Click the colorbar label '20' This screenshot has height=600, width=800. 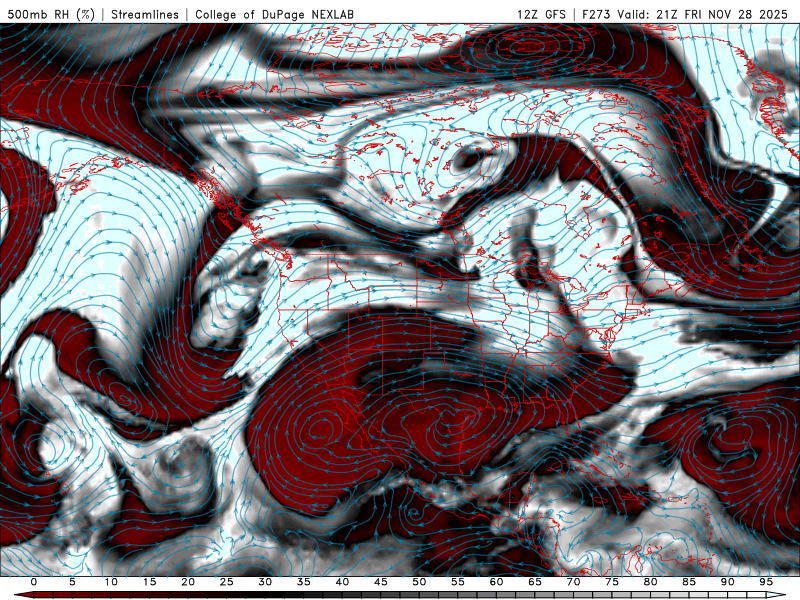click(x=188, y=582)
